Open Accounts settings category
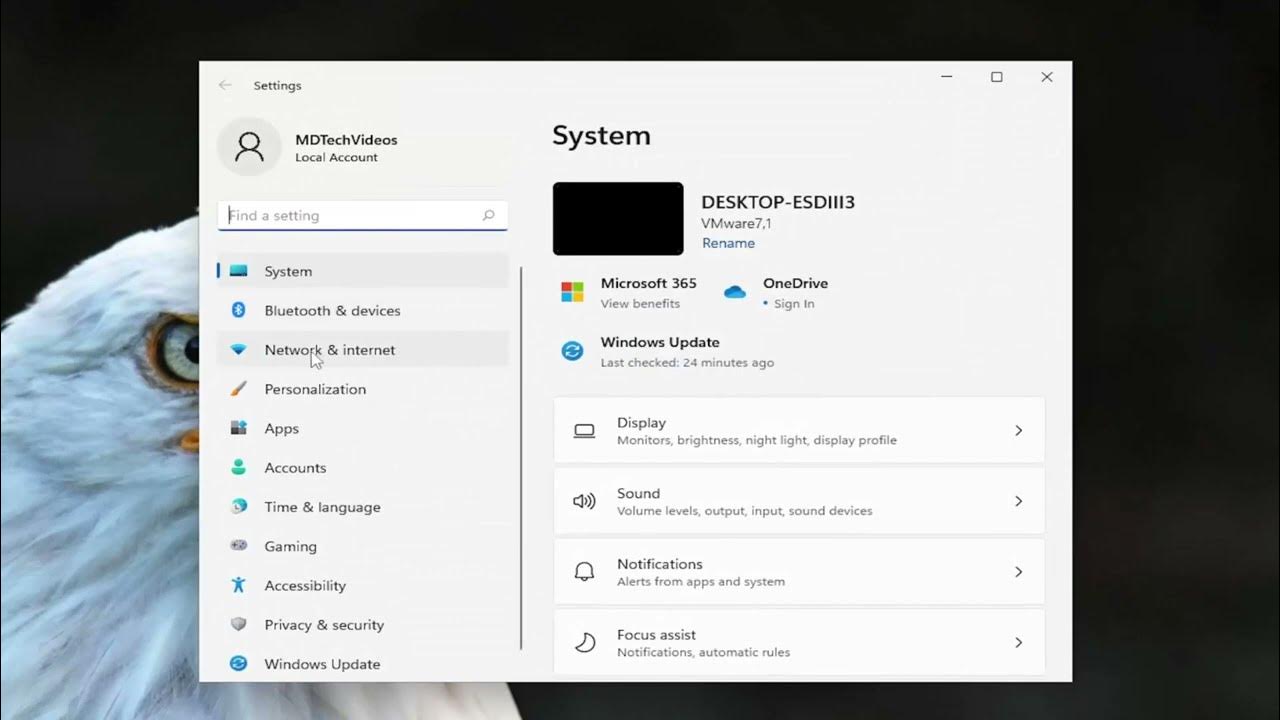 click(363, 467)
